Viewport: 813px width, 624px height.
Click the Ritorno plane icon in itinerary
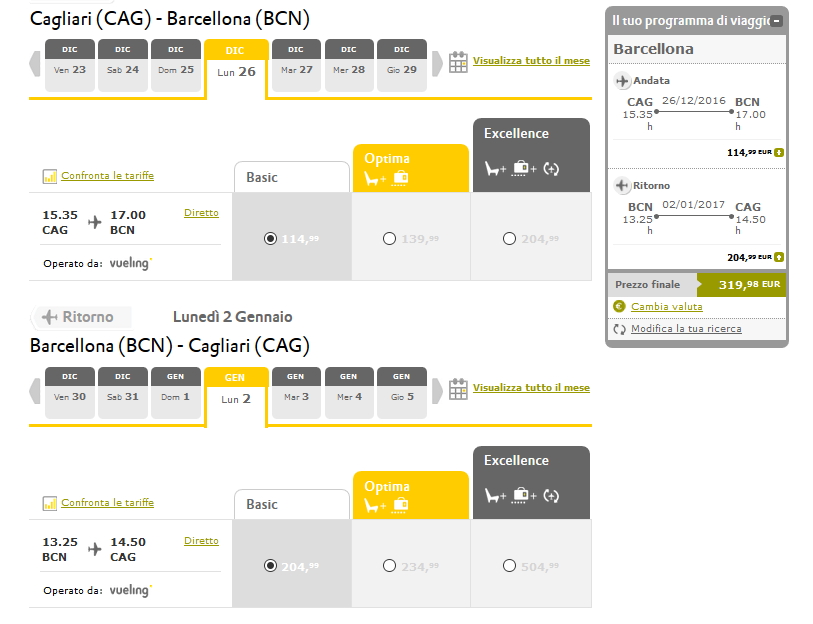coord(623,186)
